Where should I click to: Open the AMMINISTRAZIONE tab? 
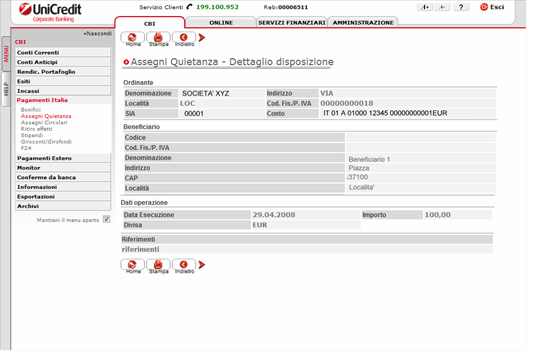click(x=363, y=22)
